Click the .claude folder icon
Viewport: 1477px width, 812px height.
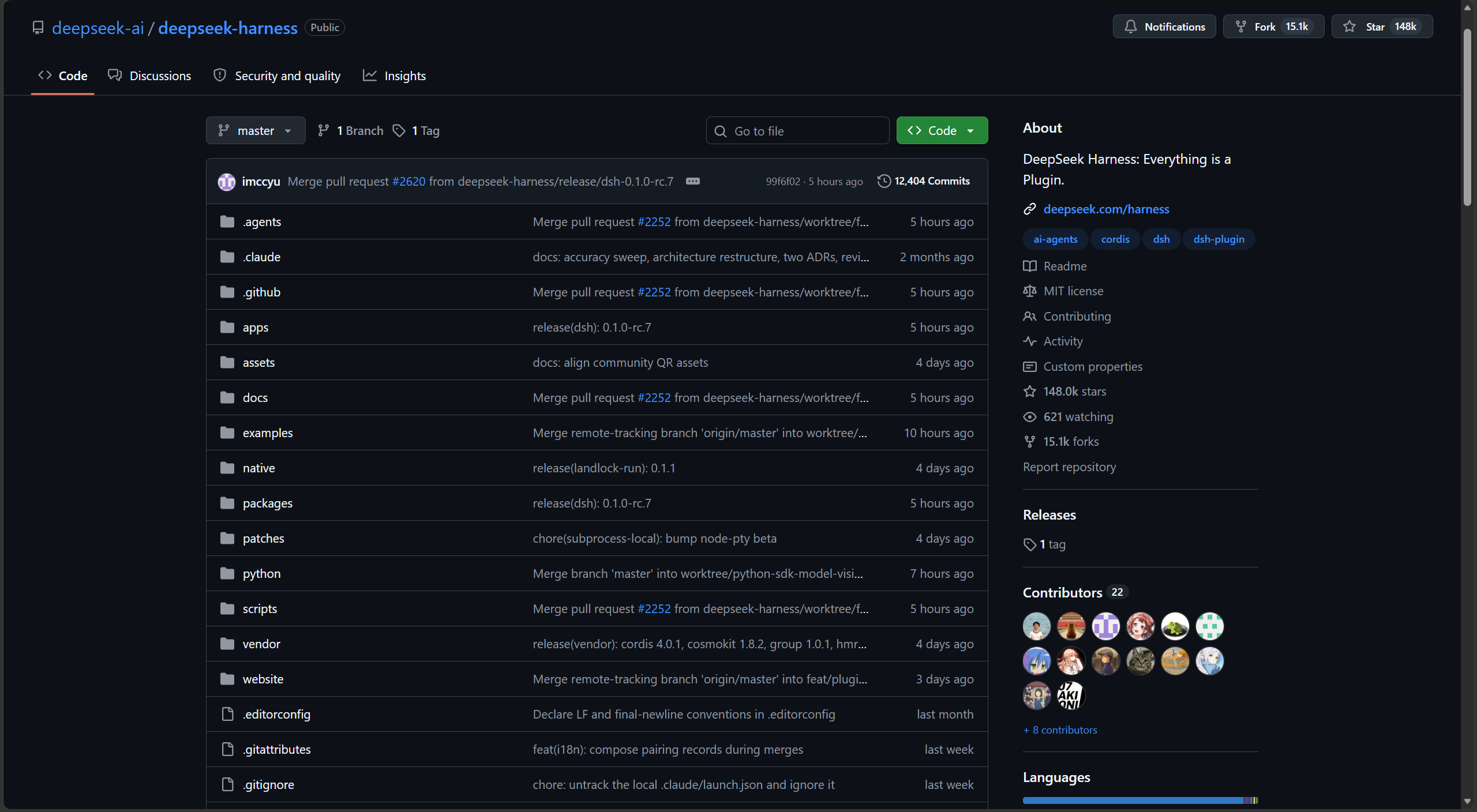pyautogui.click(x=227, y=257)
